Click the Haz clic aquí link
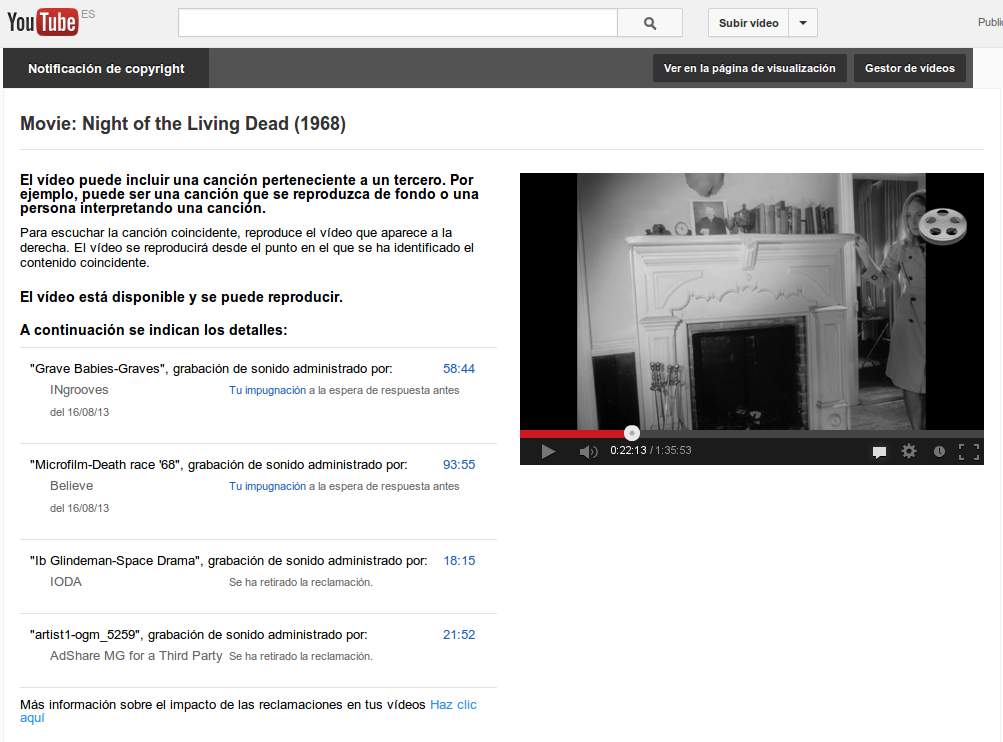Image resolution: width=1003 pixels, height=742 pixels. pyautogui.click(x=453, y=705)
